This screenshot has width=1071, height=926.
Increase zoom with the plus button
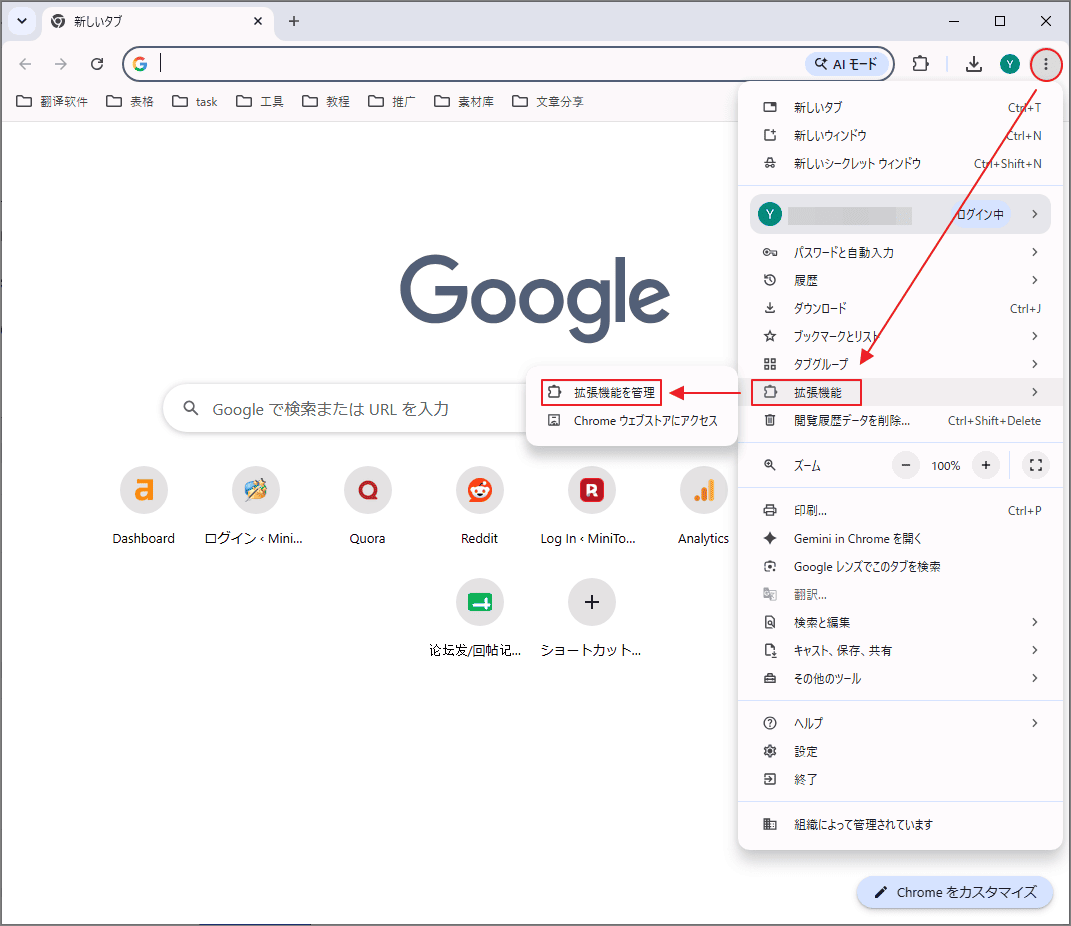point(986,466)
